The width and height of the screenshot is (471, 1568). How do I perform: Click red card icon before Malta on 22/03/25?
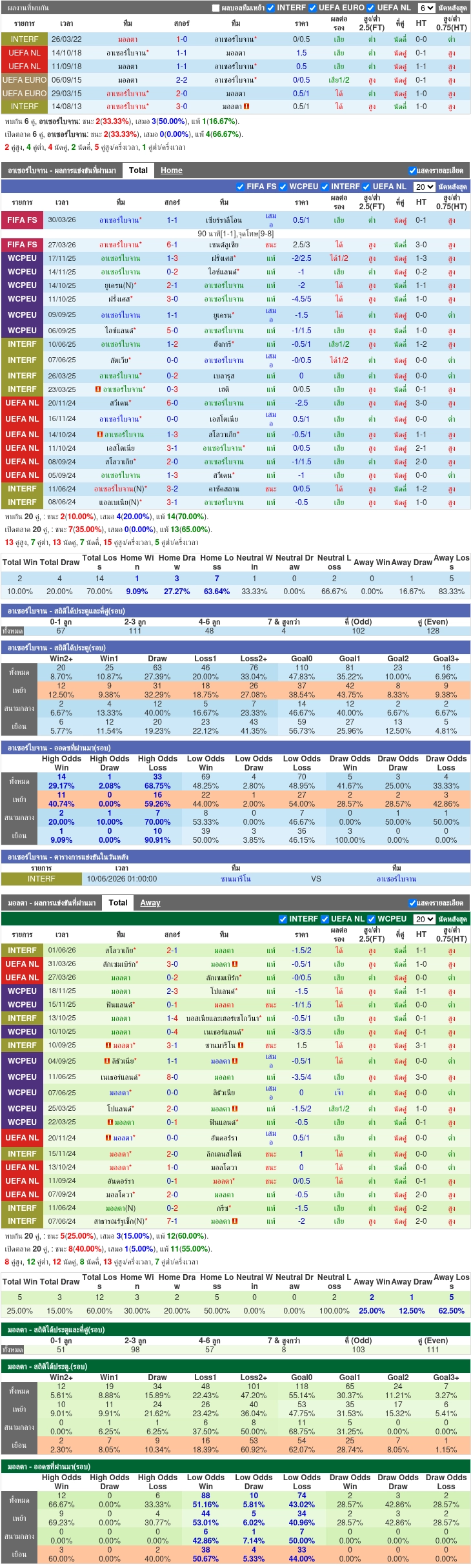point(110,1122)
